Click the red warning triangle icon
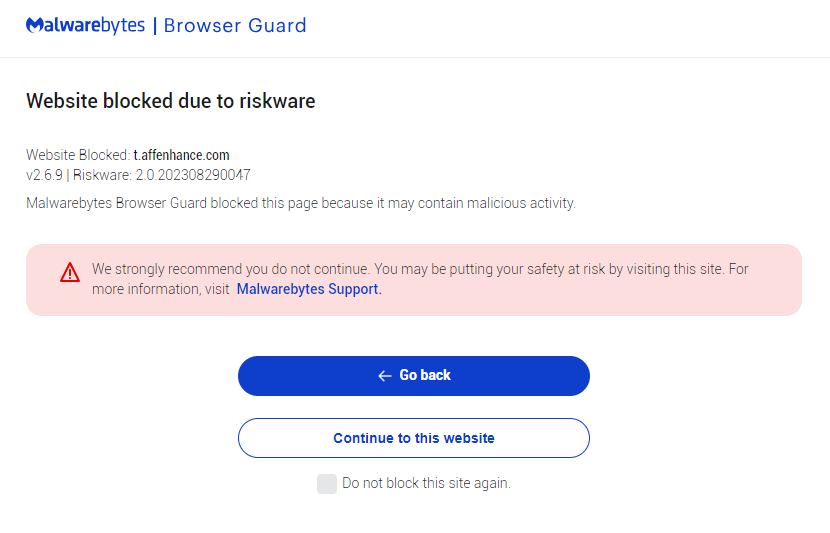This screenshot has height=533, width=830. 69,272
